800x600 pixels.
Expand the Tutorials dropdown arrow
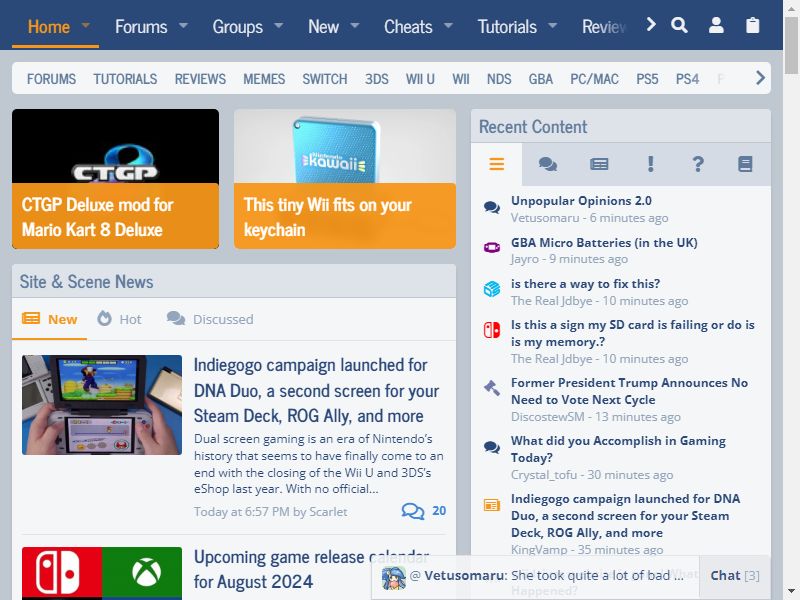(553, 24)
